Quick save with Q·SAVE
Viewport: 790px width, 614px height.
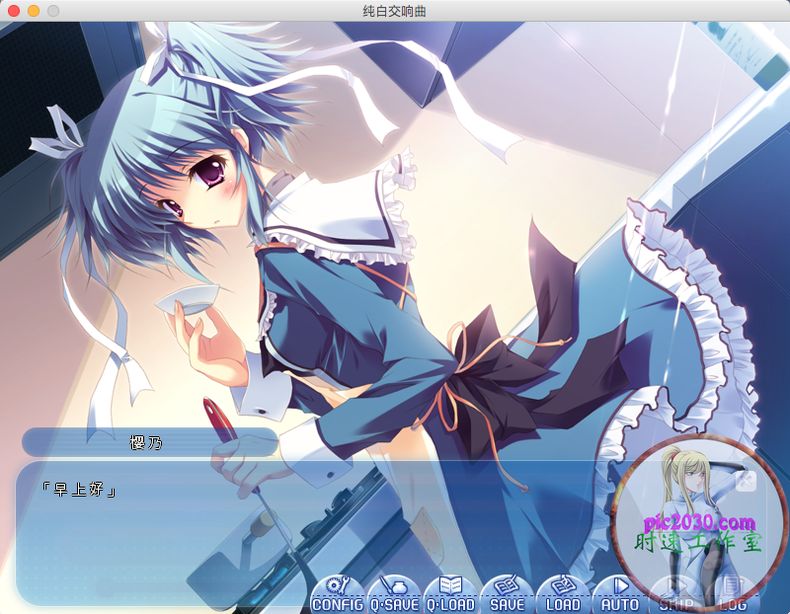coord(394,594)
